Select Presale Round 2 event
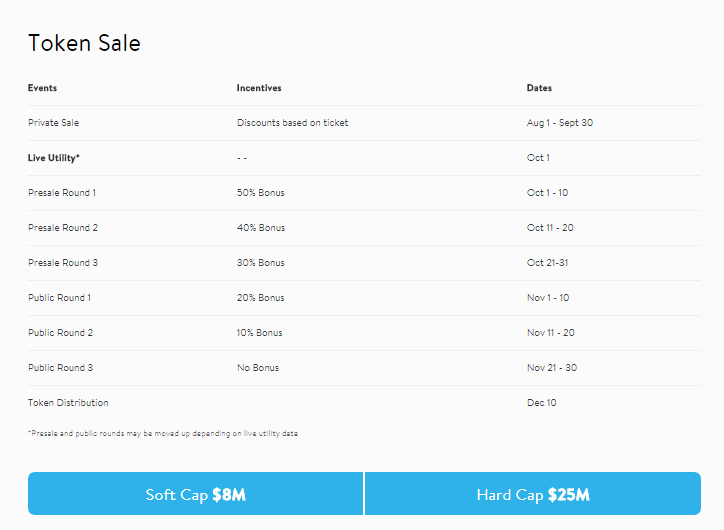The width and height of the screenshot is (724, 530). click(62, 228)
